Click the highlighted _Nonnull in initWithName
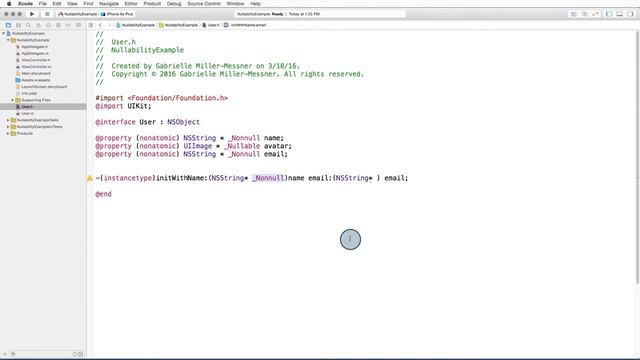This screenshot has width=640, height=360. pos(268,178)
